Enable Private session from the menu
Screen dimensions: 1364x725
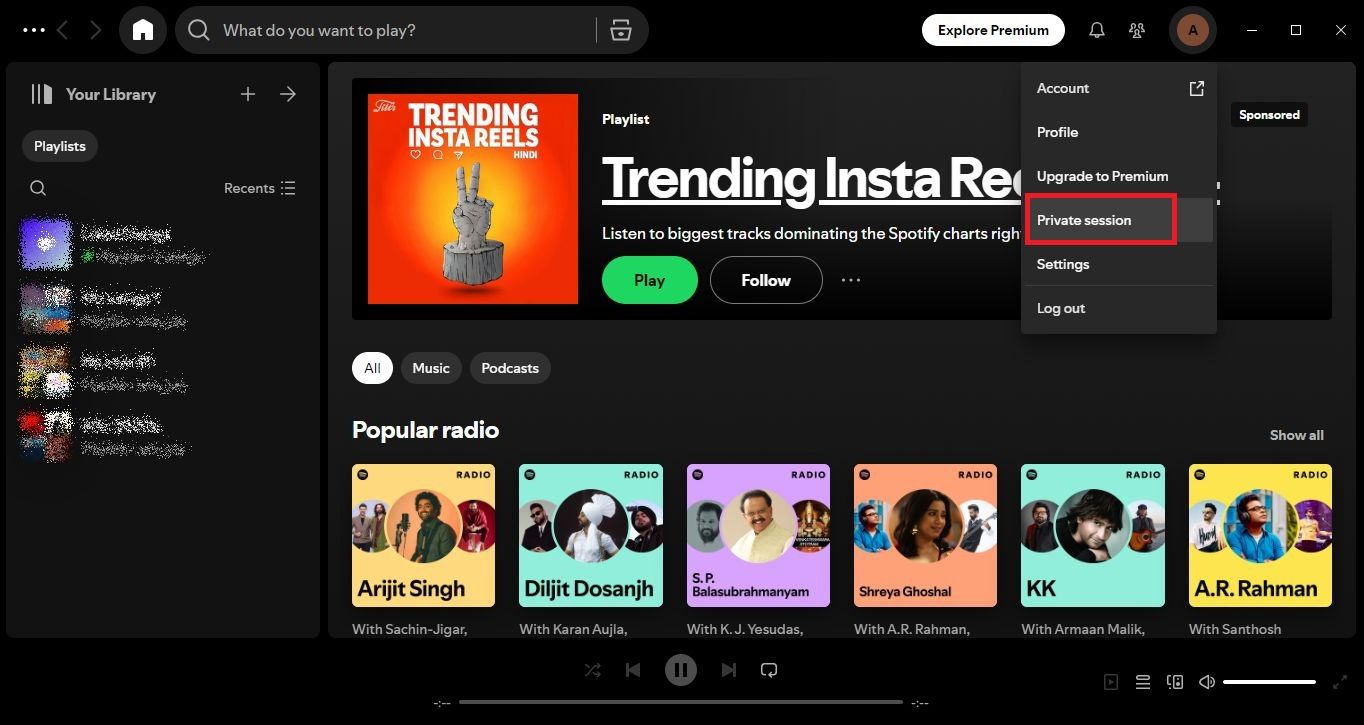pyautogui.click(x=1119, y=220)
